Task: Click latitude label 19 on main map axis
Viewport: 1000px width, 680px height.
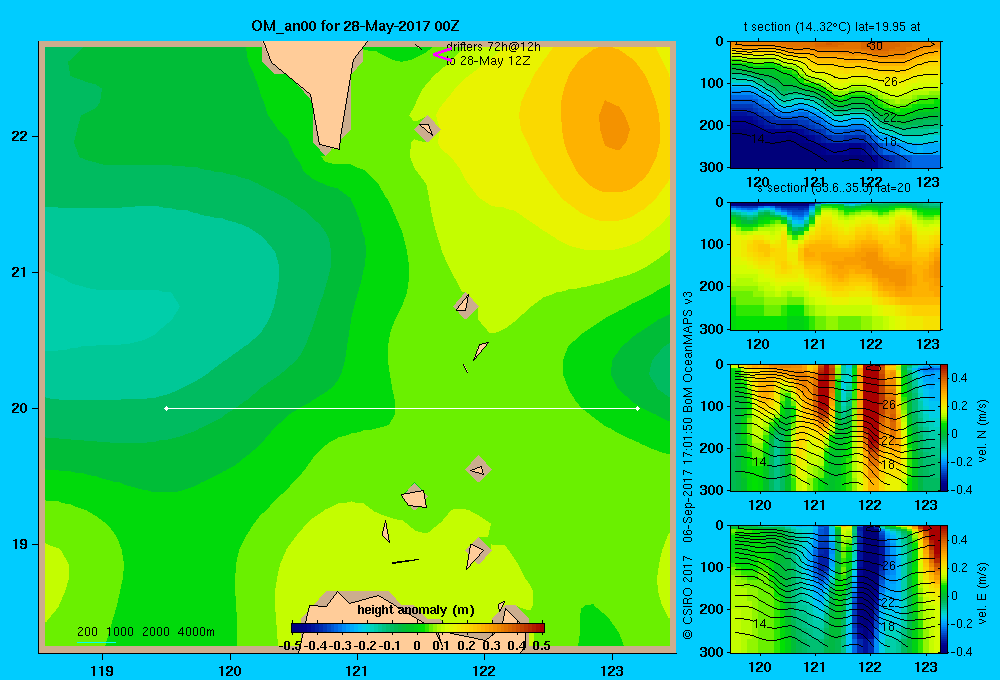Action: point(19,544)
